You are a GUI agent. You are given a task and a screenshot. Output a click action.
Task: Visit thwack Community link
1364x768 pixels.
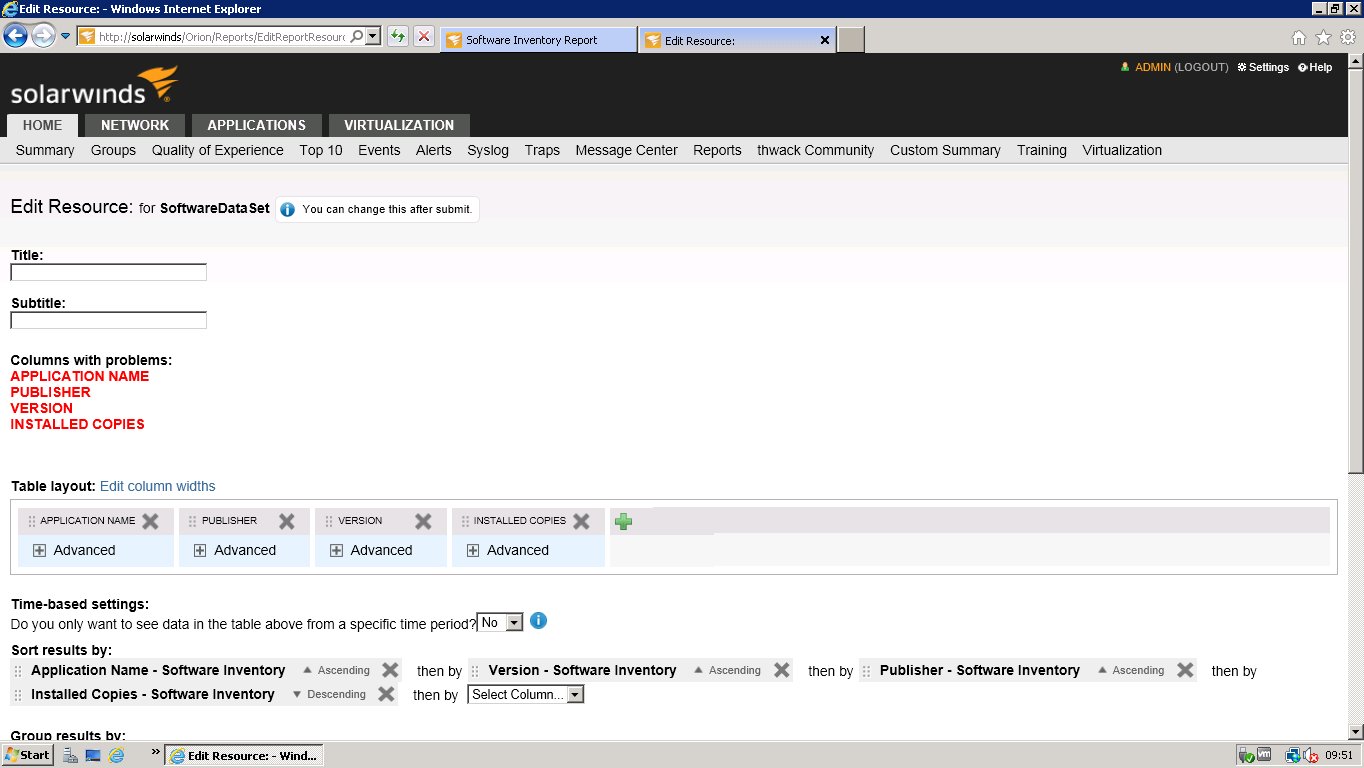point(815,150)
